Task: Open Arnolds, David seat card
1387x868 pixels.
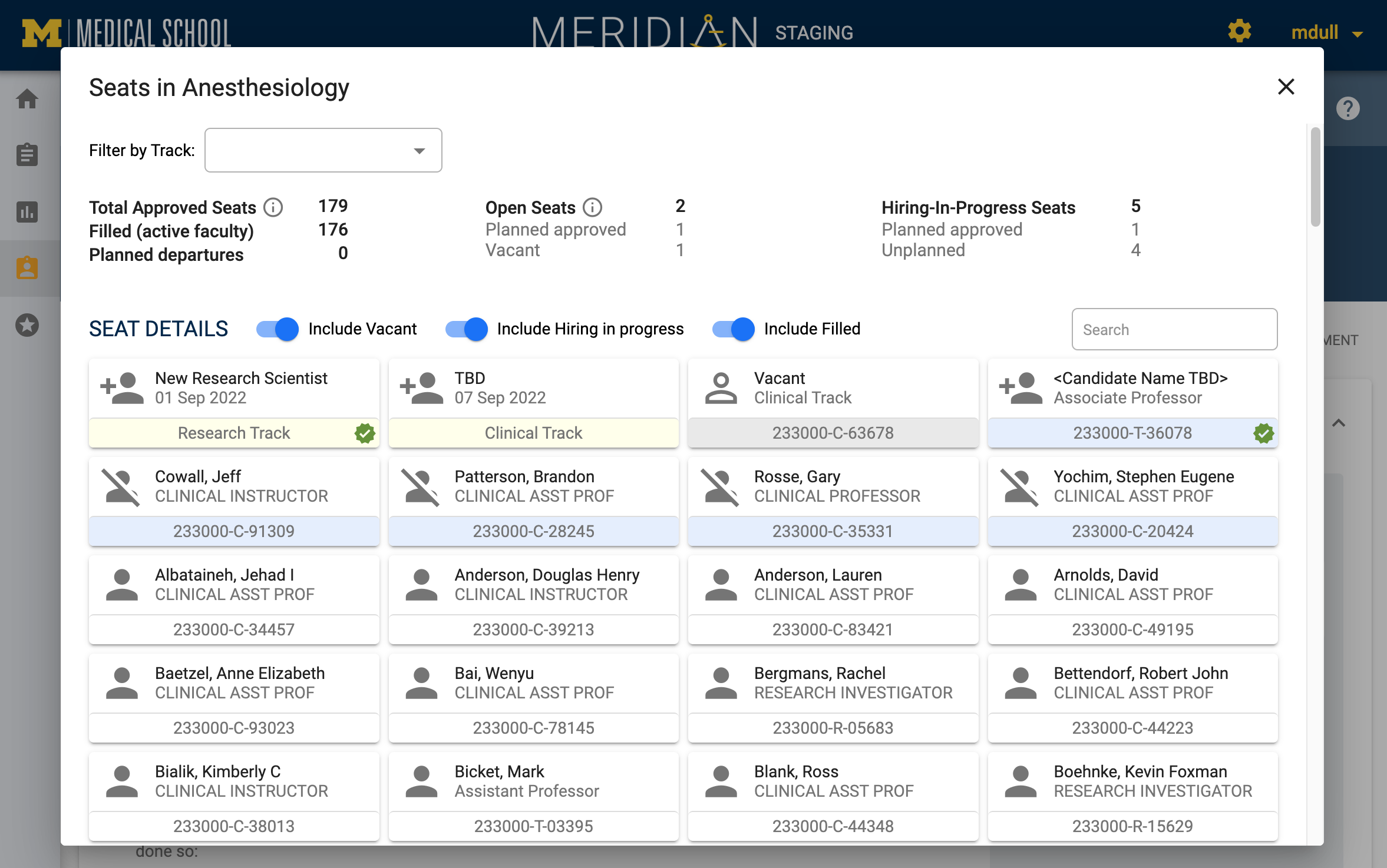Action: [1132, 600]
